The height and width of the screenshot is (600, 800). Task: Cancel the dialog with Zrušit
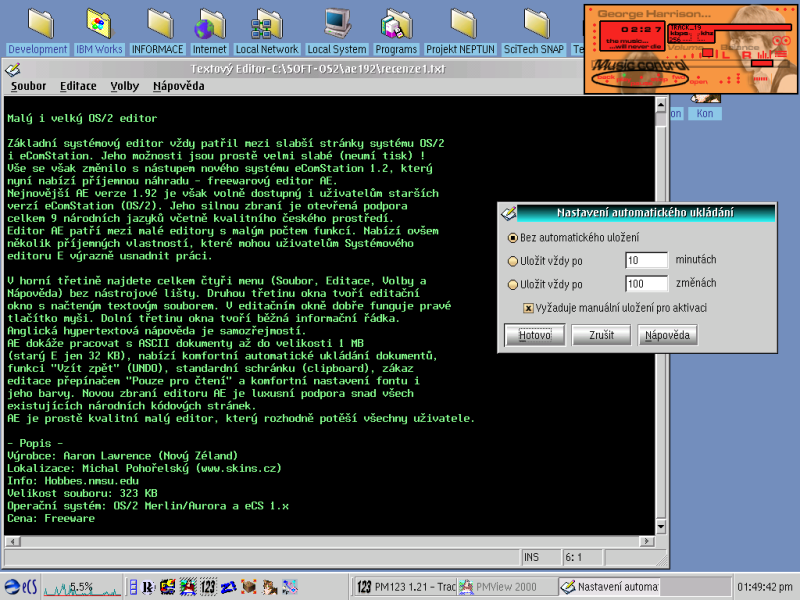[601, 335]
